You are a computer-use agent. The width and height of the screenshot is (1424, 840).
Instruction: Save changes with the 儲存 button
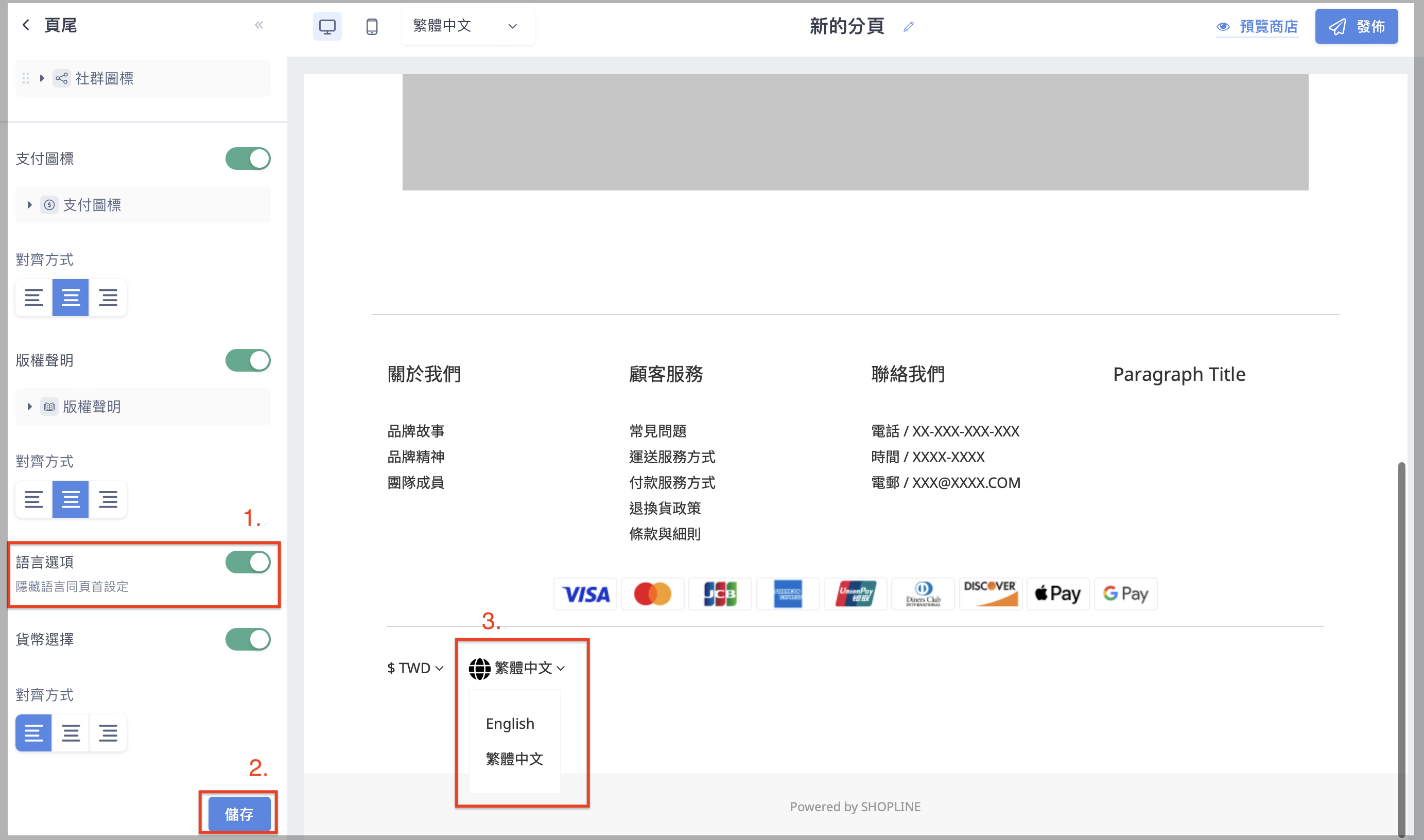click(239, 814)
